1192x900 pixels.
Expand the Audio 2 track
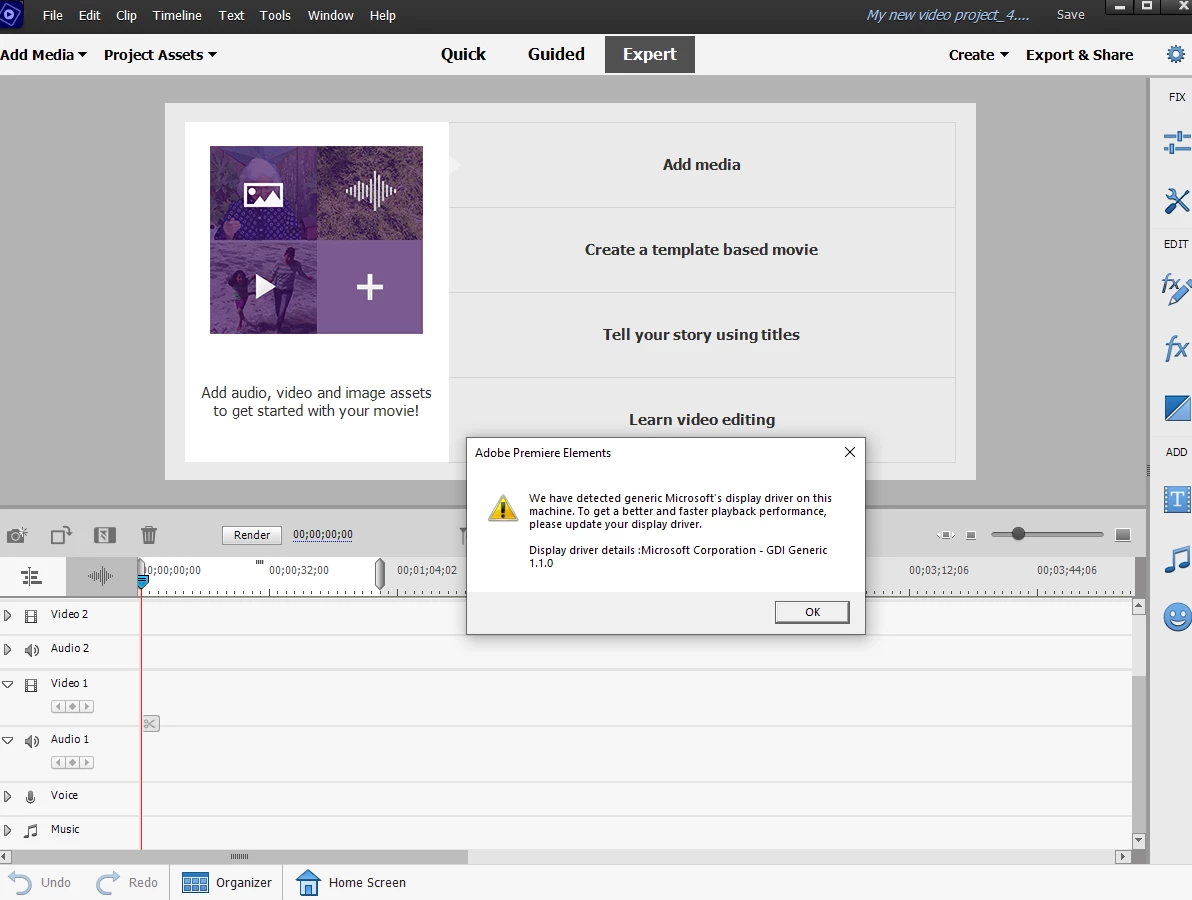coord(8,650)
